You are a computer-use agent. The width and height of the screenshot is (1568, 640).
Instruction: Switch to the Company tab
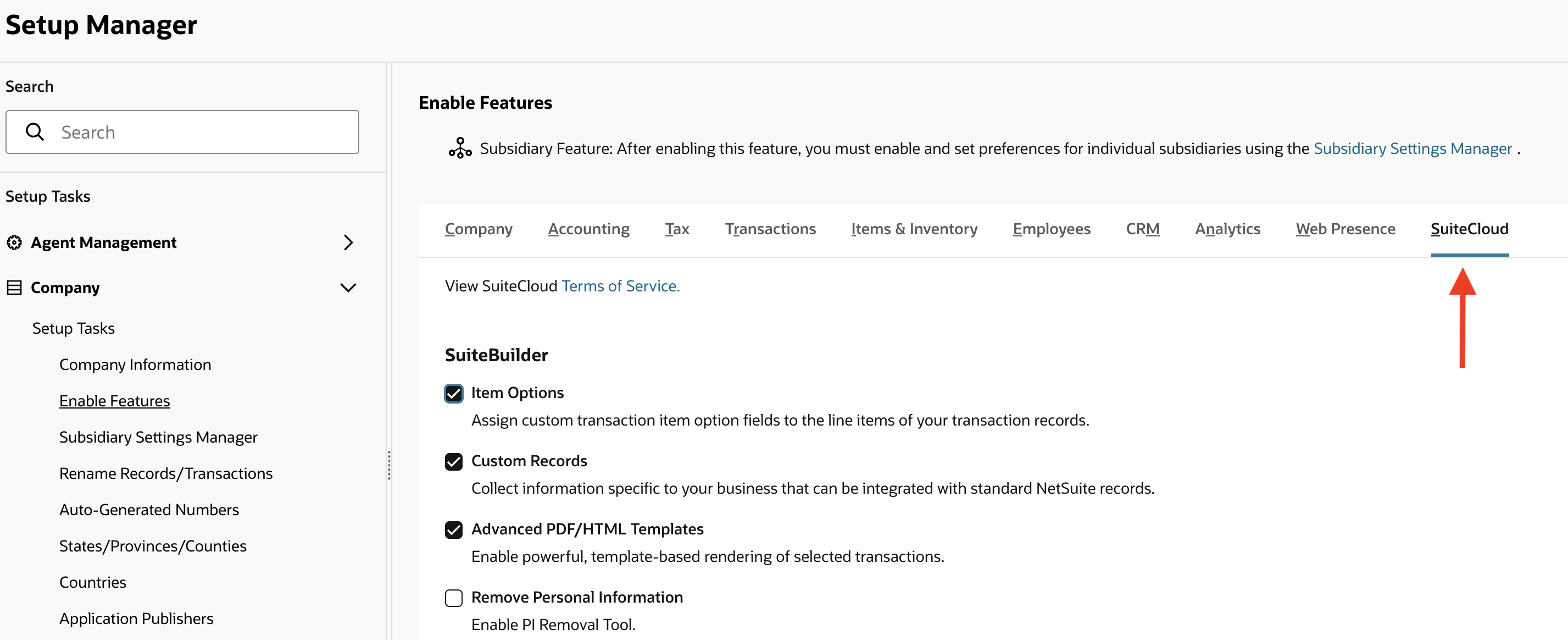(479, 229)
